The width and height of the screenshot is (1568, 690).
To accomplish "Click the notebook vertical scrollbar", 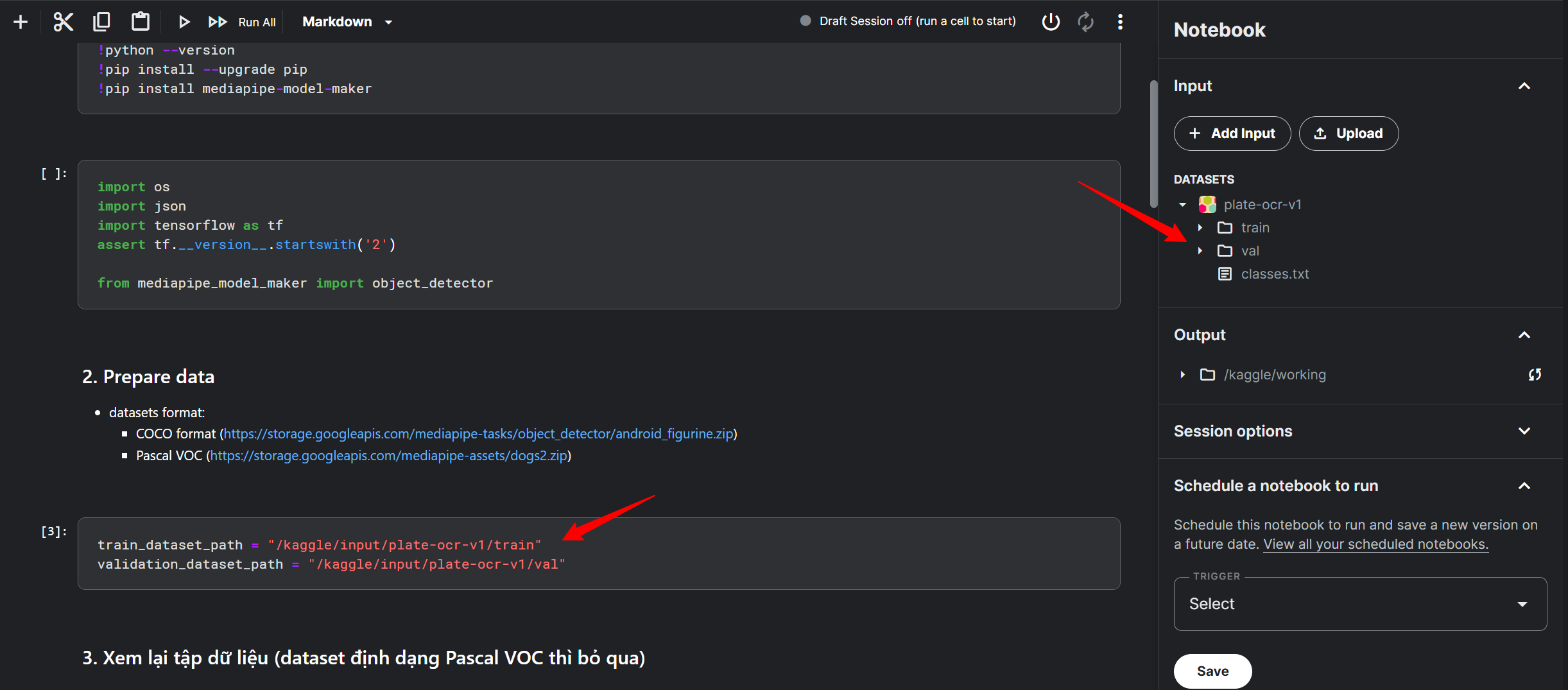I will coord(1153,144).
